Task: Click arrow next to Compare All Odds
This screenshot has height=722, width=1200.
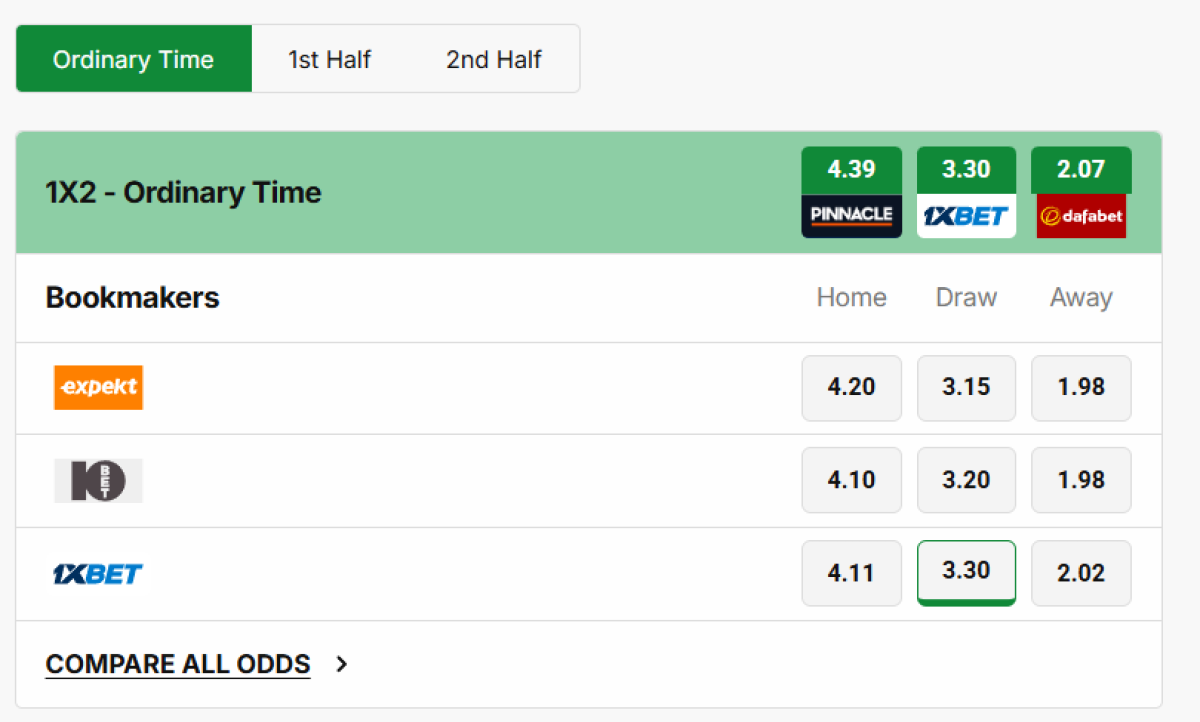Action: (342, 664)
